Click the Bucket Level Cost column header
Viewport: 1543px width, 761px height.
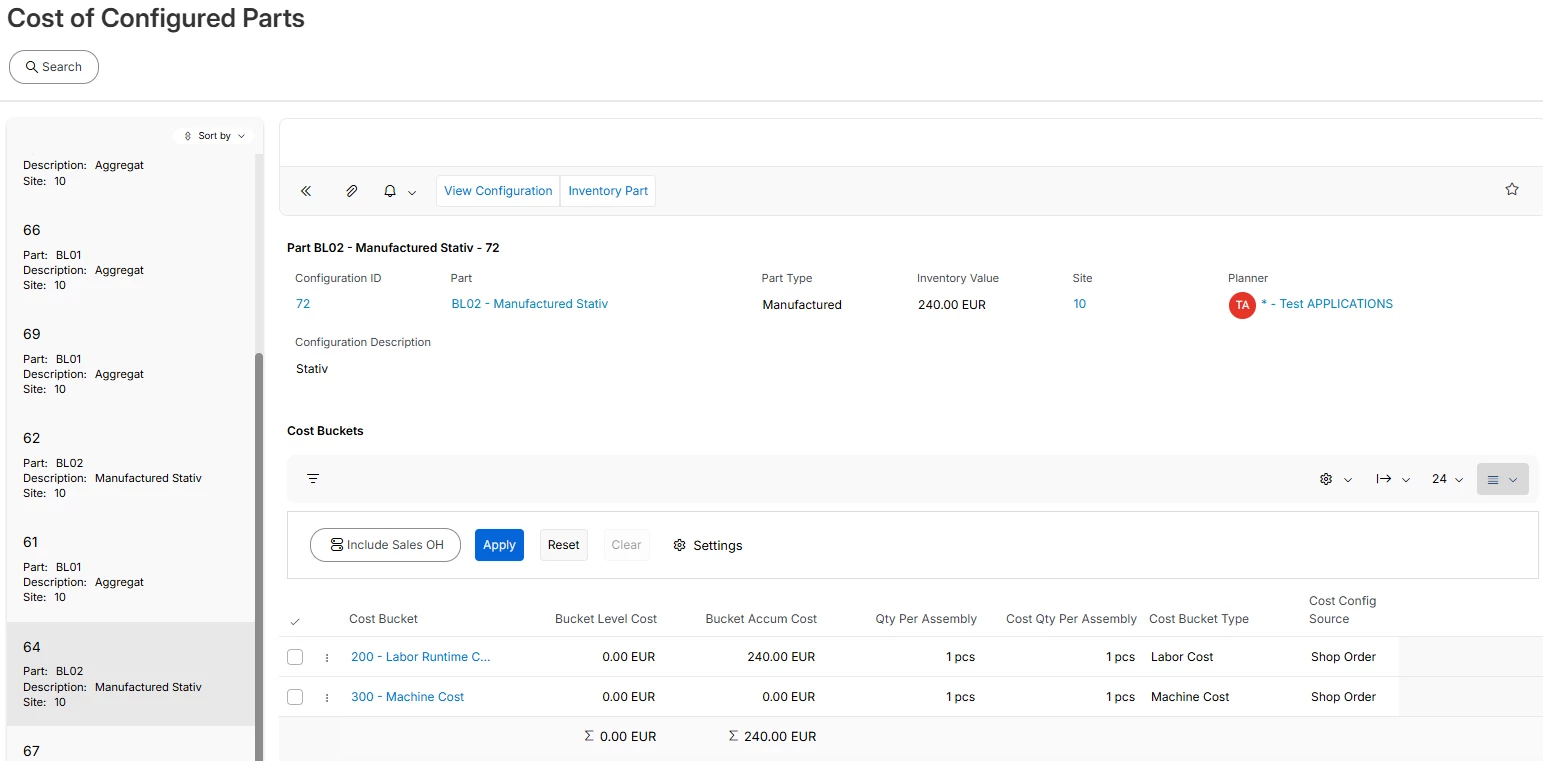click(606, 619)
